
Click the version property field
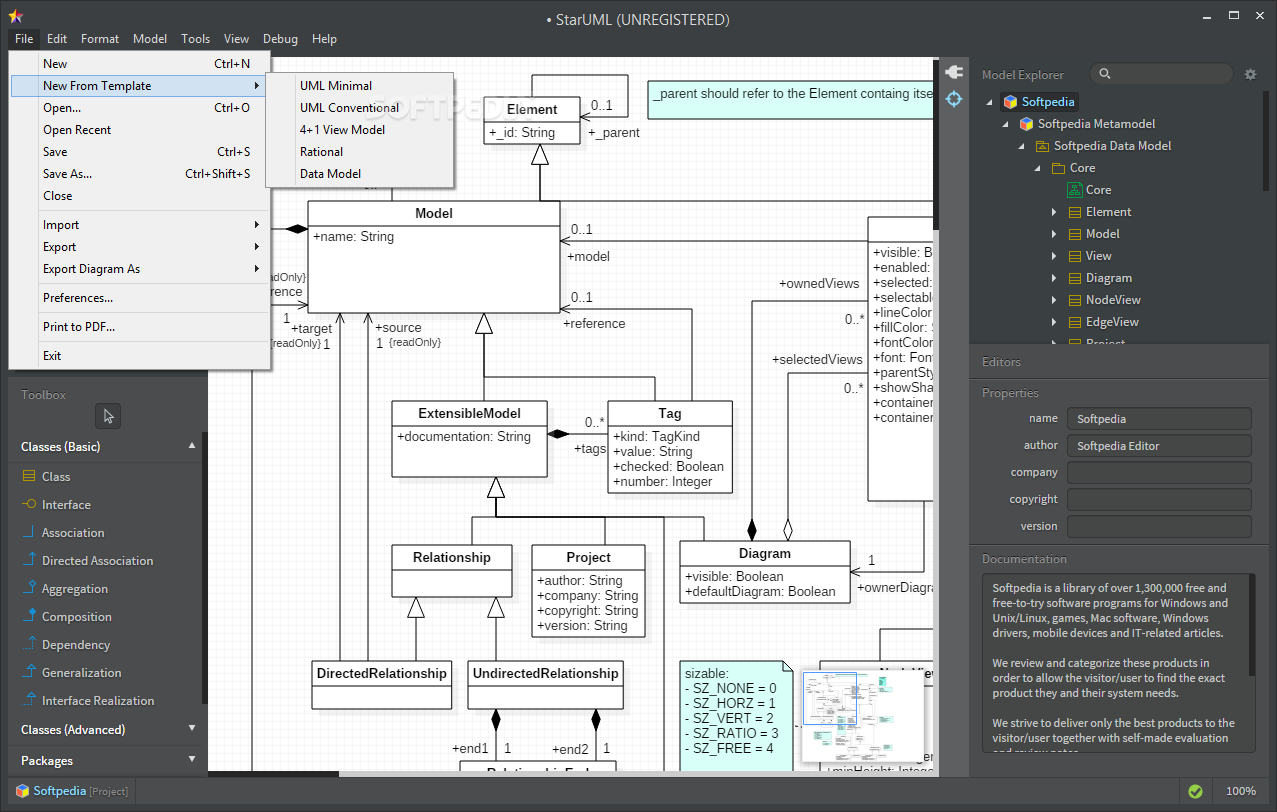pos(1159,526)
